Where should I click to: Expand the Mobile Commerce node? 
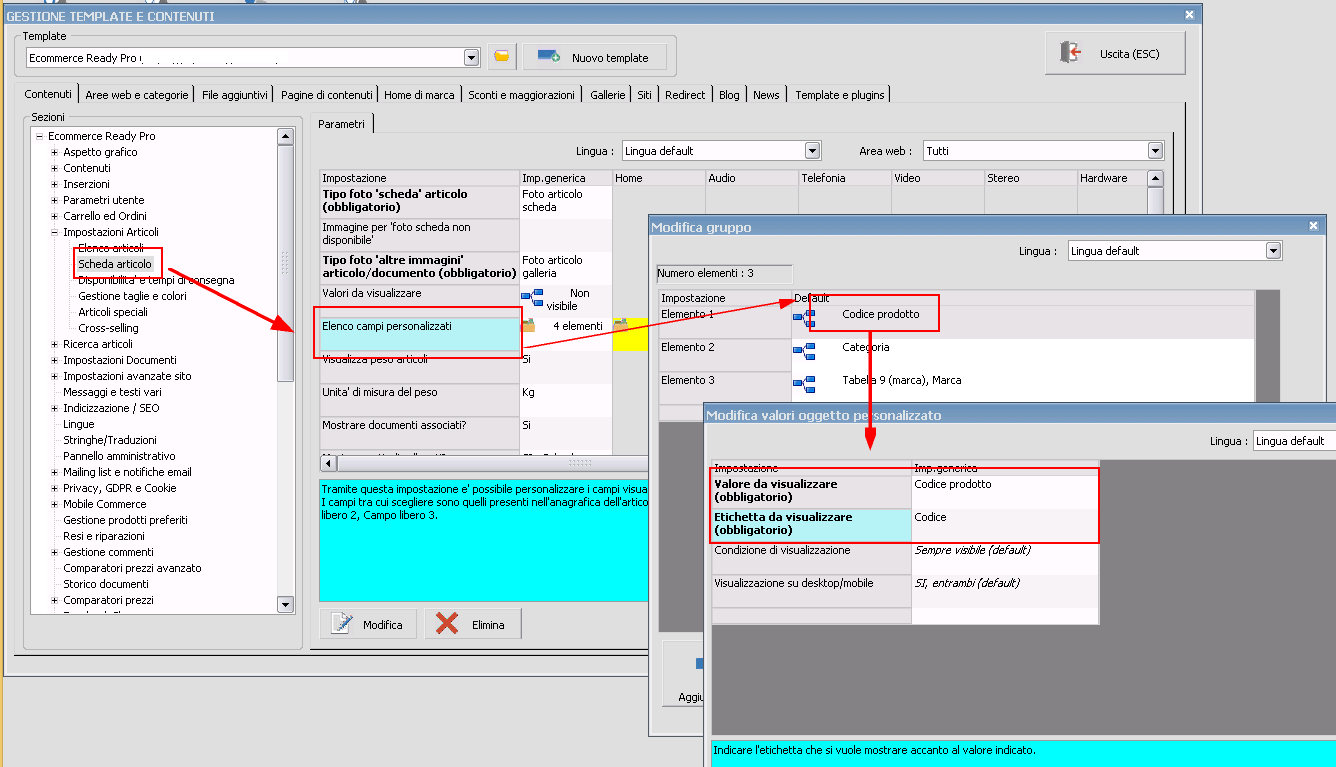tap(55, 504)
